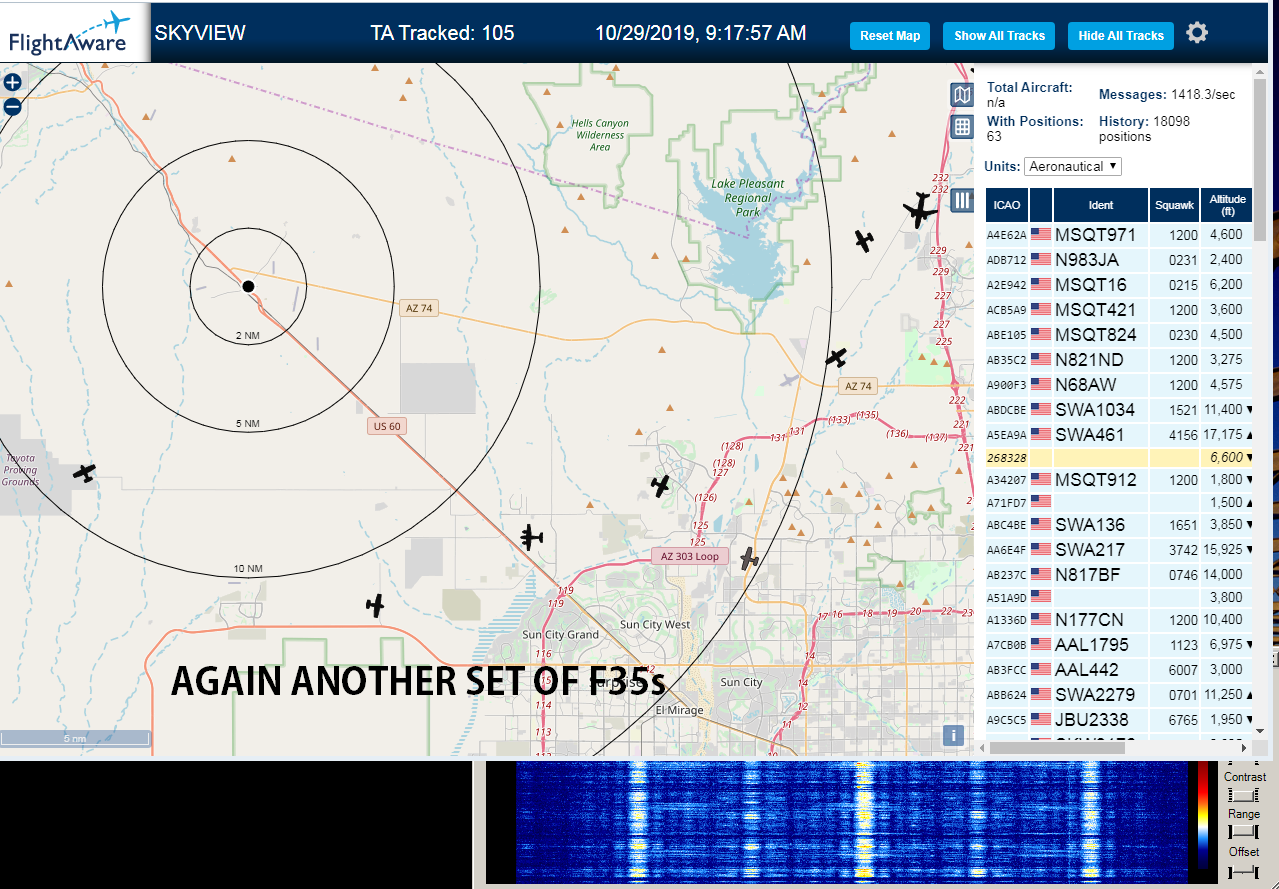
Task: Click the horizontal scrollbar left arrow
Action: tap(981, 747)
